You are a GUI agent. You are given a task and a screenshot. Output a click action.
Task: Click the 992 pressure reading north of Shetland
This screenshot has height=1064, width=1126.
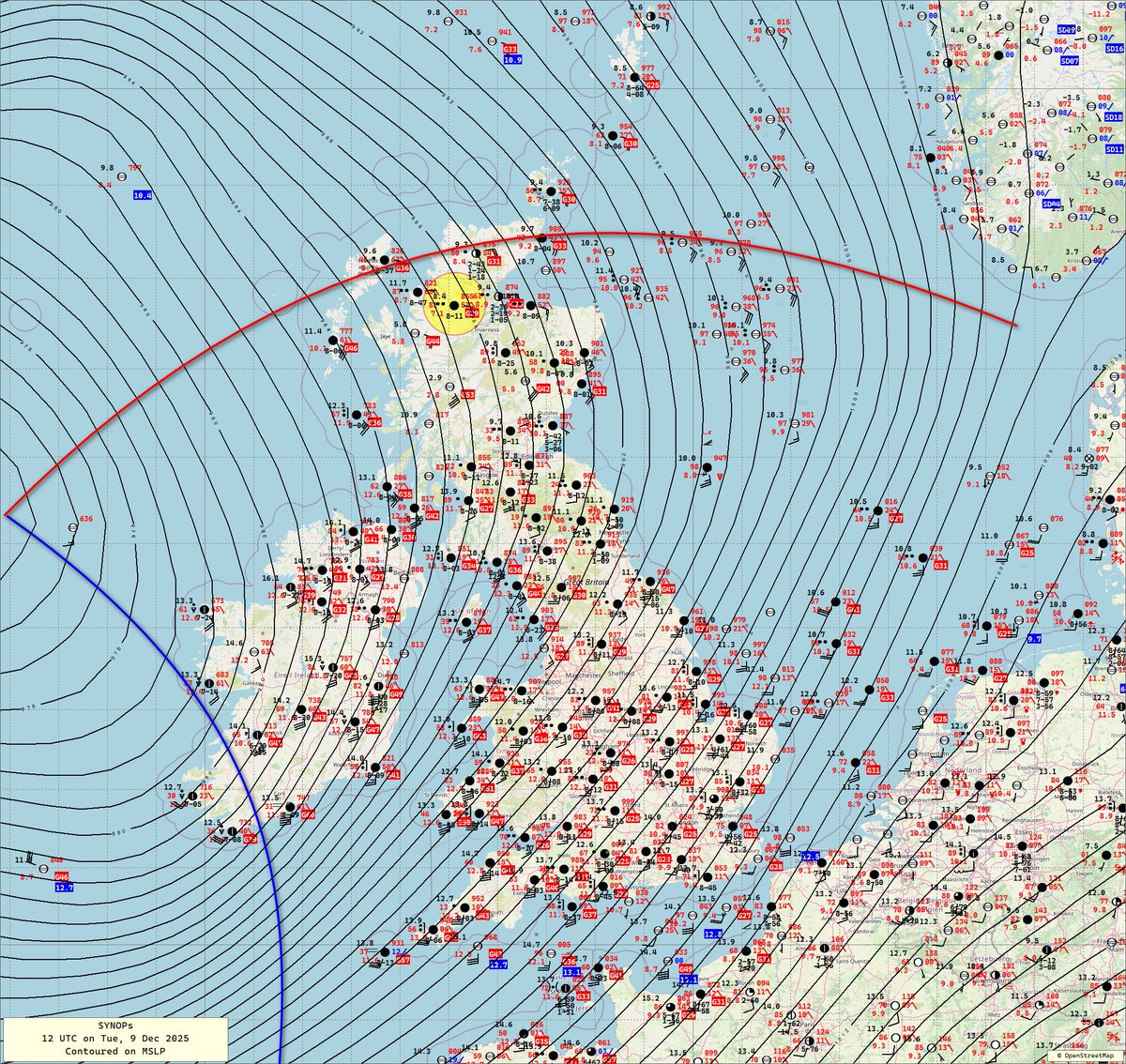click(664, 8)
